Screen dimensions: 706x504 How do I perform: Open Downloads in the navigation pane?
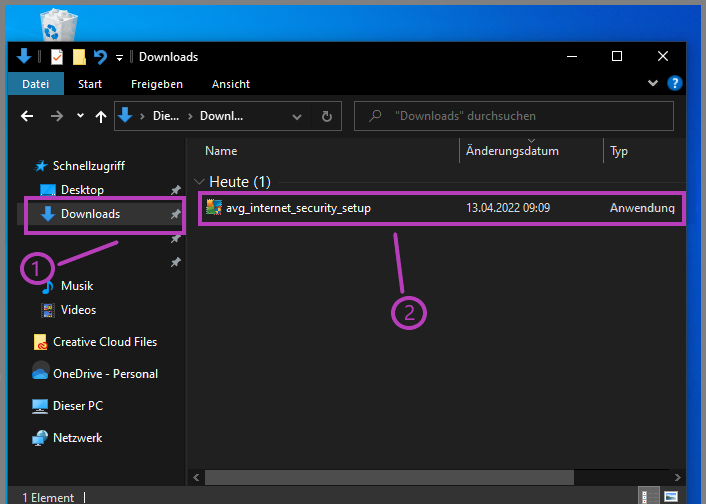click(91, 213)
